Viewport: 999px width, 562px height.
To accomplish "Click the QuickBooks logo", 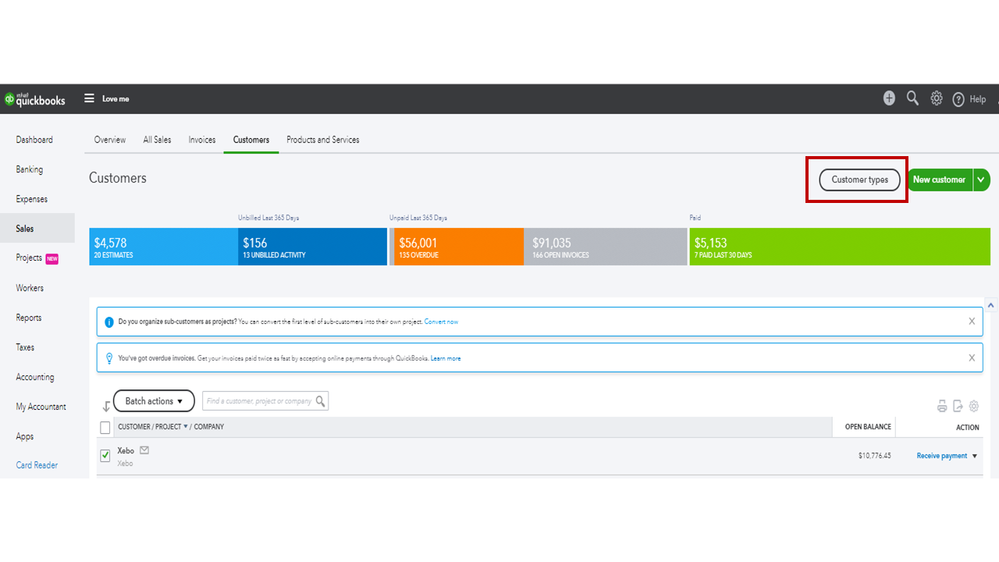I will pyautogui.click(x=35, y=99).
